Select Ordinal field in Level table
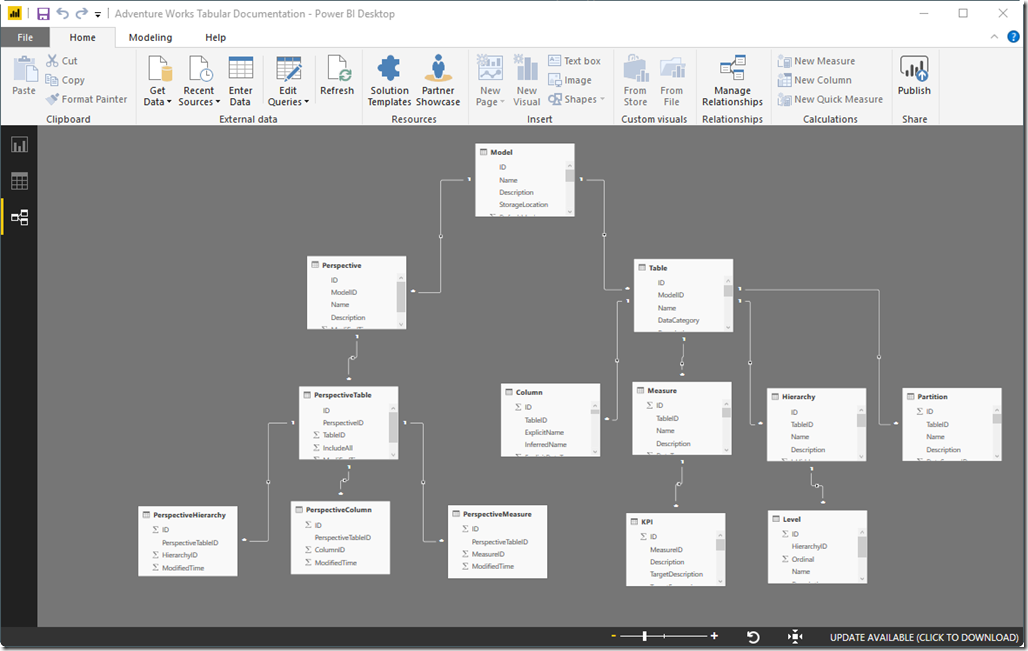Image resolution: width=1028 pixels, height=651 pixels. [x=802, y=559]
